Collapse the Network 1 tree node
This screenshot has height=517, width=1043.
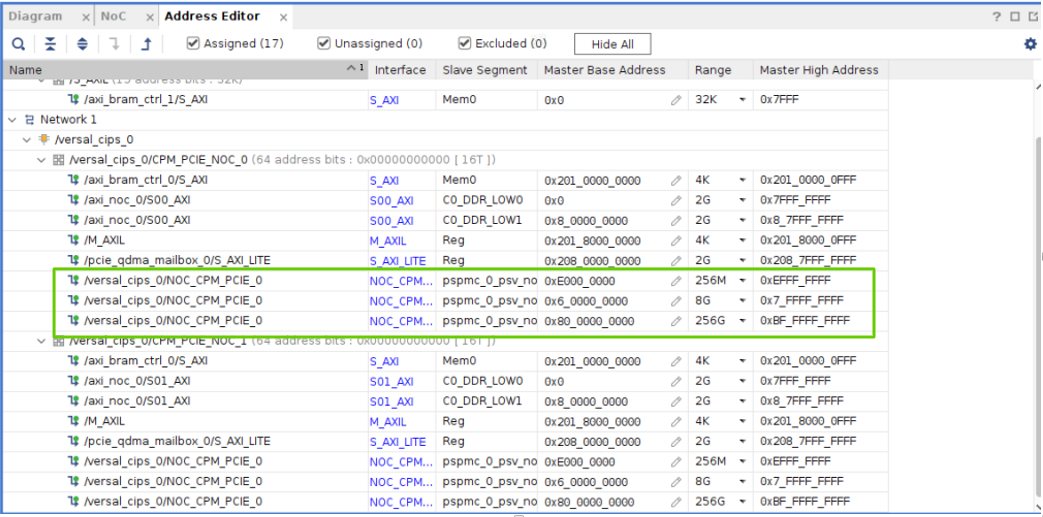click(12, 120)
